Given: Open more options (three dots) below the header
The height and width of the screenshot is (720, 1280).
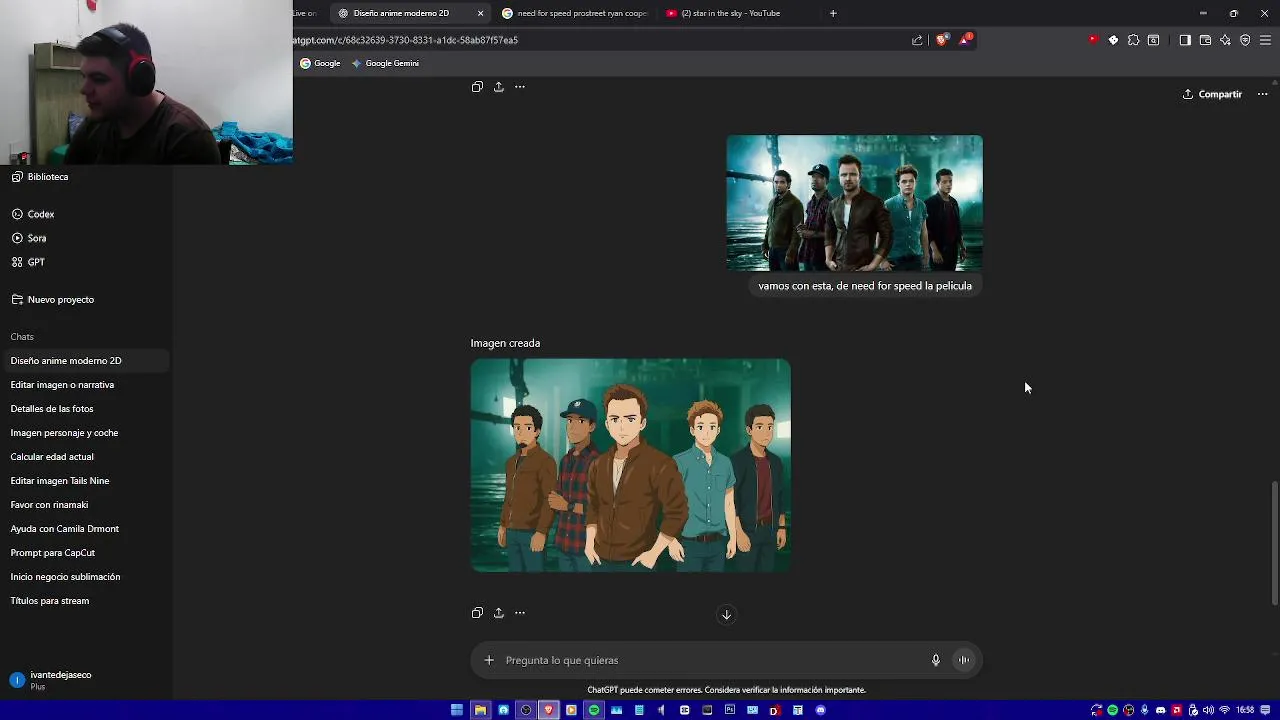Looking at the screenshot, I should 520,87.
